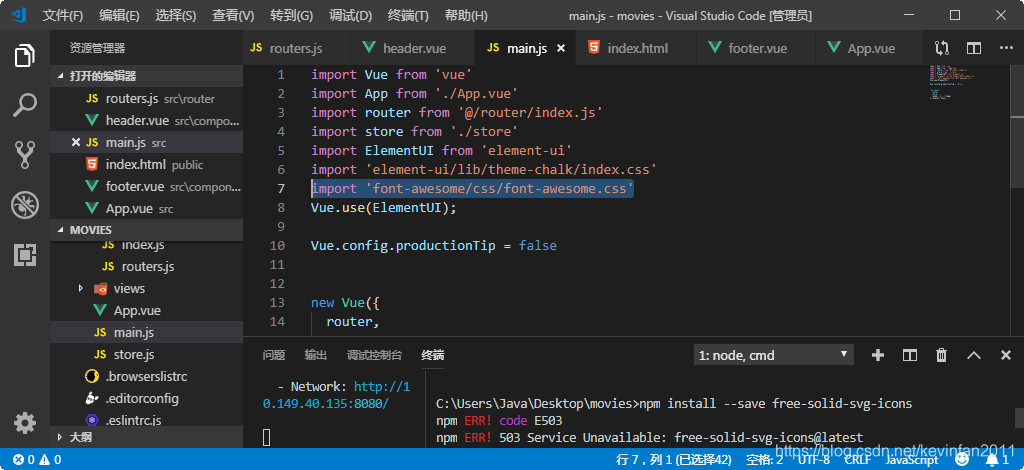Open store.js in MOVIES file tree
1024x470 pixels.
point(146,354)
